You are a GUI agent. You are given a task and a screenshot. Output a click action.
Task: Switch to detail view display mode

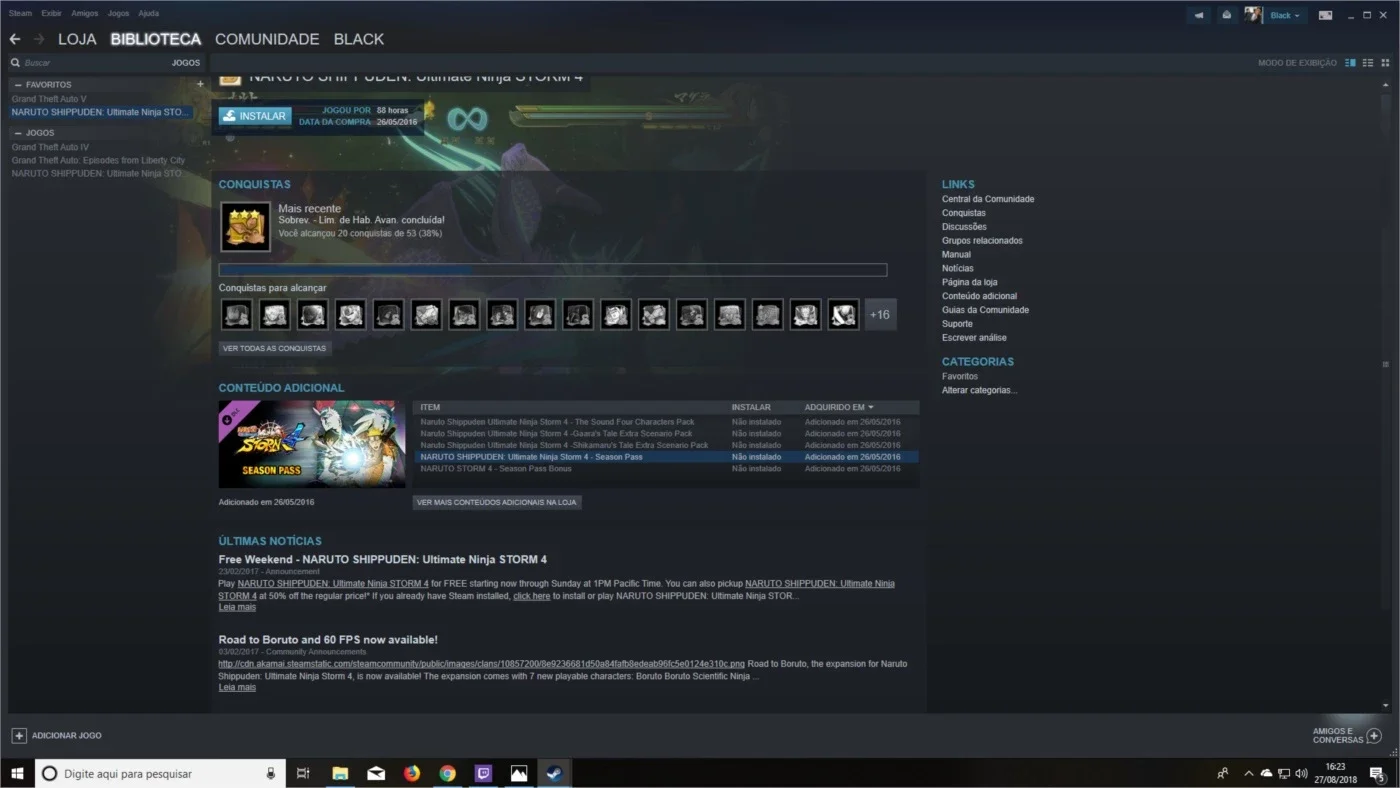tap(1350, 63)
